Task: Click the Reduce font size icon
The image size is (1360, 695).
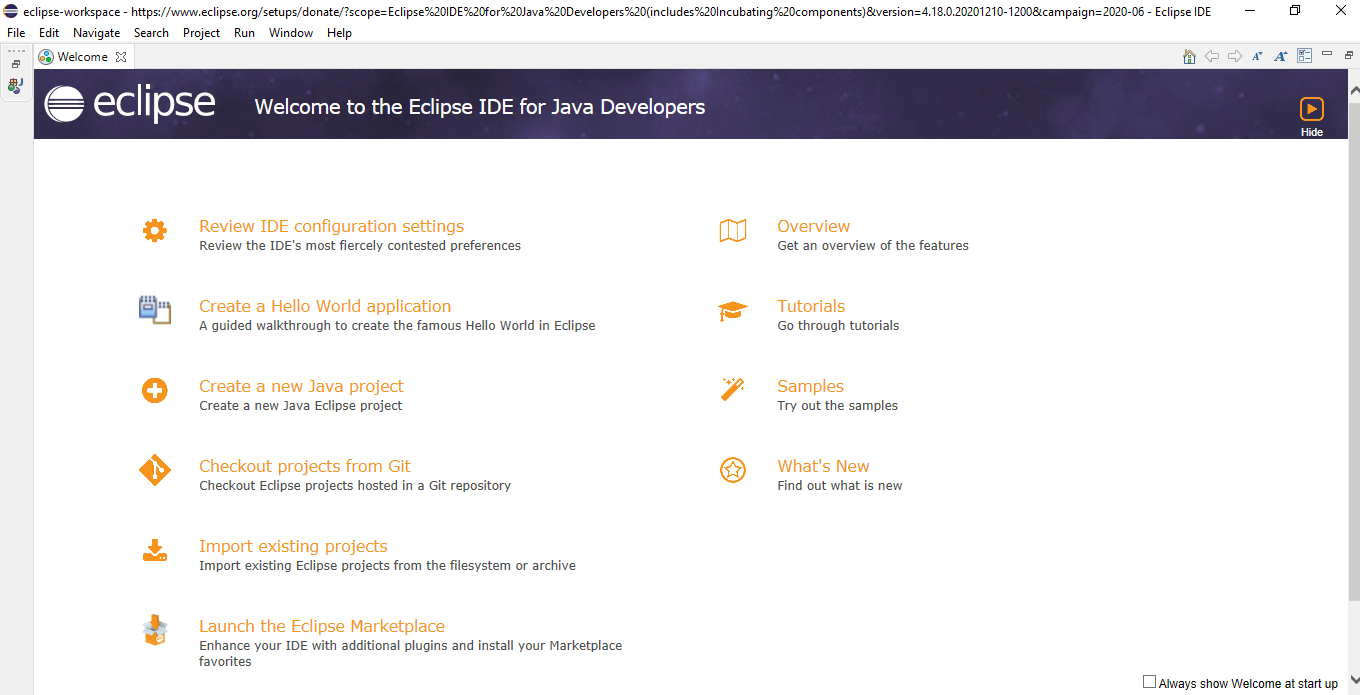Action: (1258, 57)
